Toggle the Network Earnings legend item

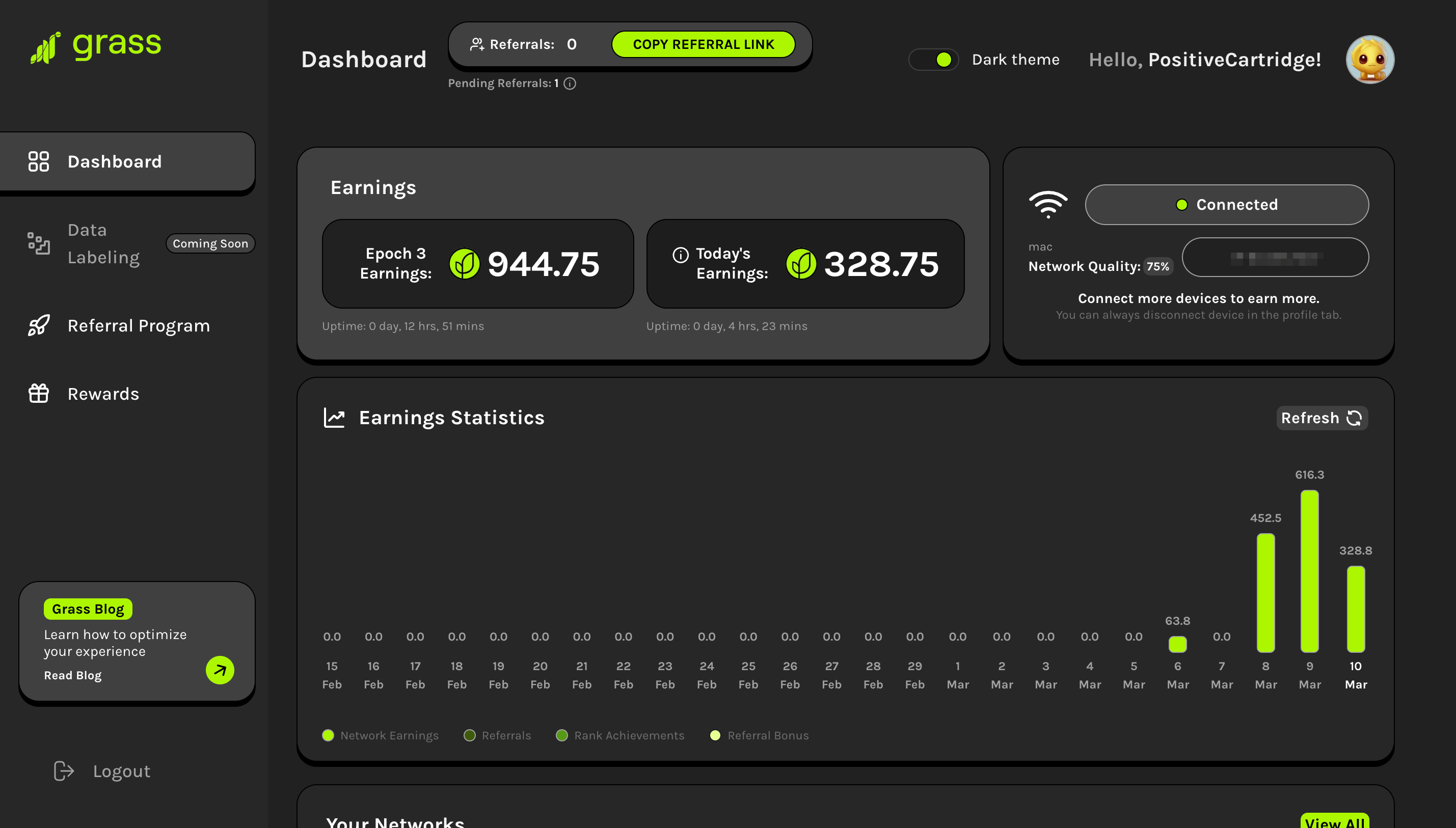pos(381,735)
